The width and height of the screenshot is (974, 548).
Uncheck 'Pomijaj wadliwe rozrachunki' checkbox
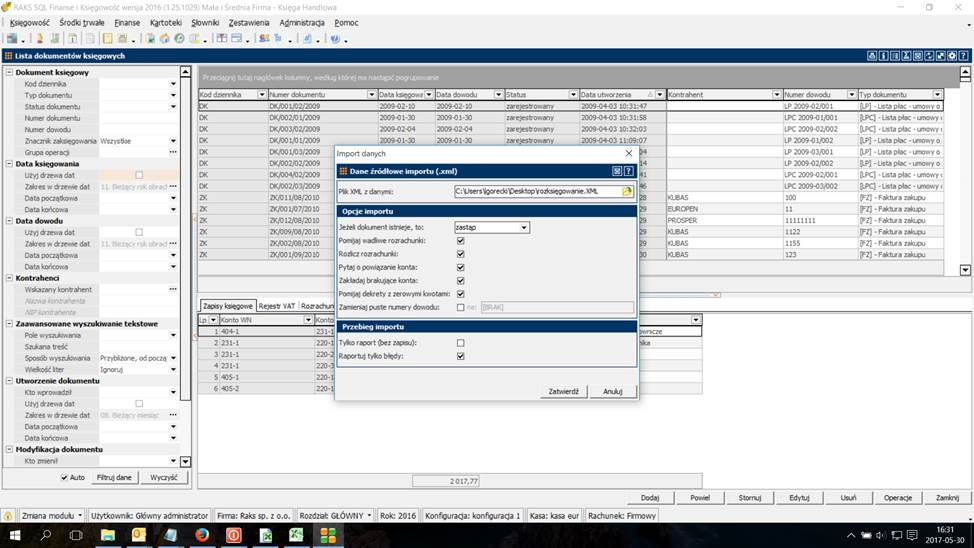[x=460, y=241]
